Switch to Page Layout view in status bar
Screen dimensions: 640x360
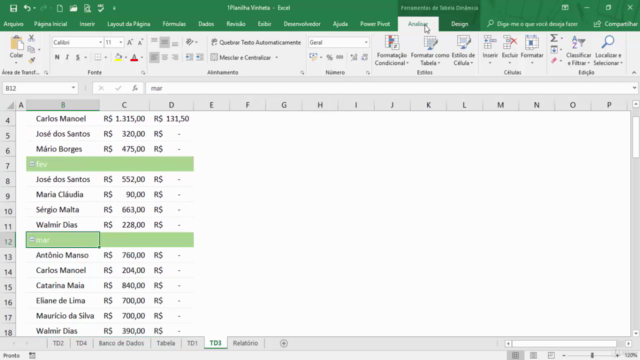(533, 356)
